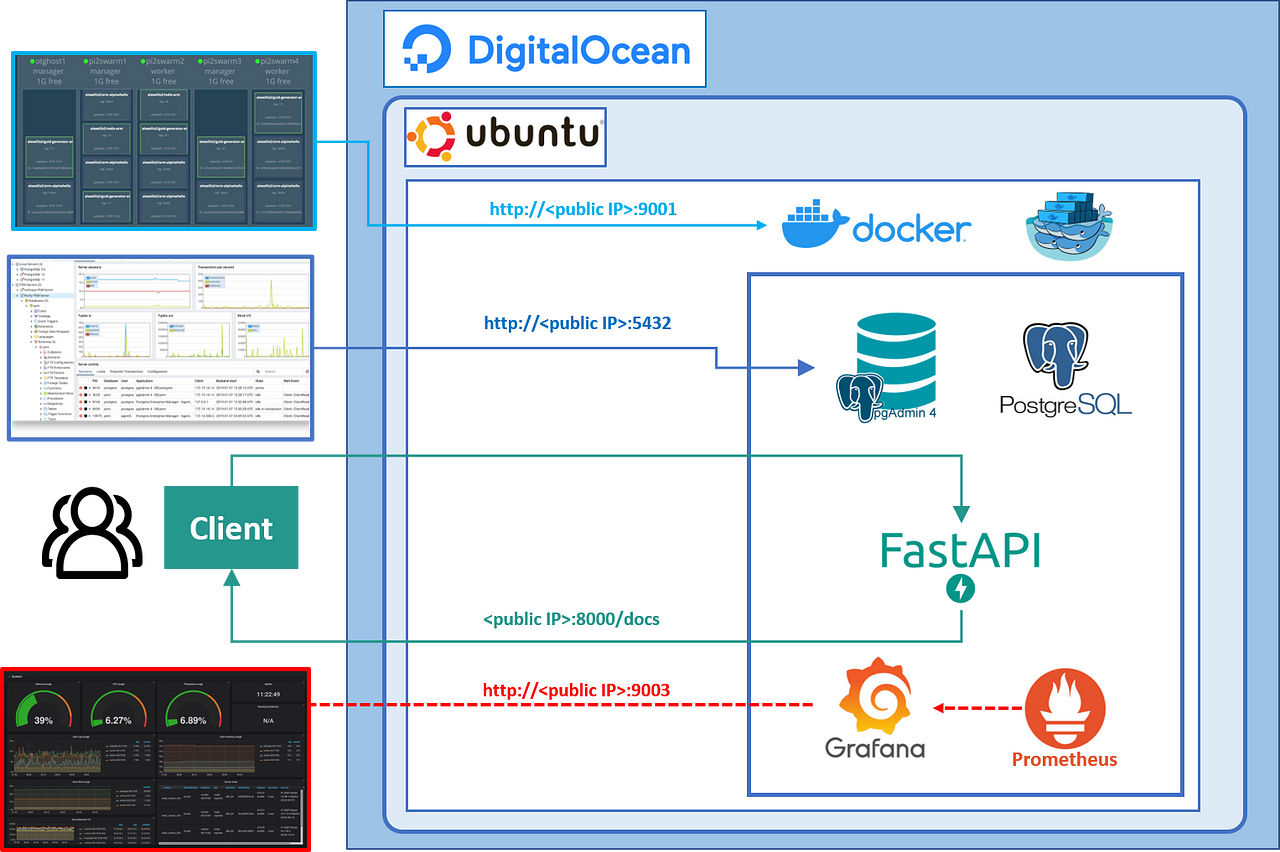Click the N/A panel in Grafana screenshot
The image size is (1280, 852).
click(268, 718)
